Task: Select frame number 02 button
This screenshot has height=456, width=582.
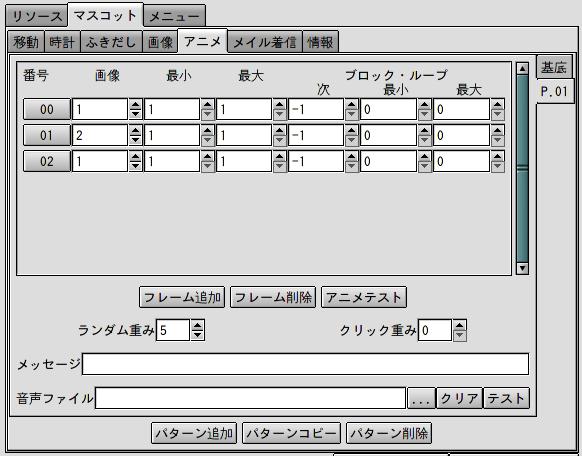Action: [47, 161]
